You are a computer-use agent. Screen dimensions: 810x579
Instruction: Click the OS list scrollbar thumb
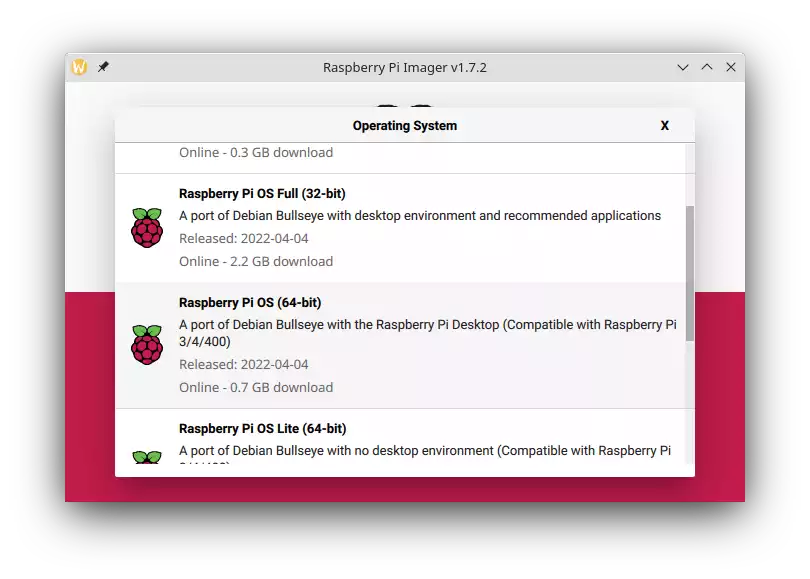(x=689, y=273)
